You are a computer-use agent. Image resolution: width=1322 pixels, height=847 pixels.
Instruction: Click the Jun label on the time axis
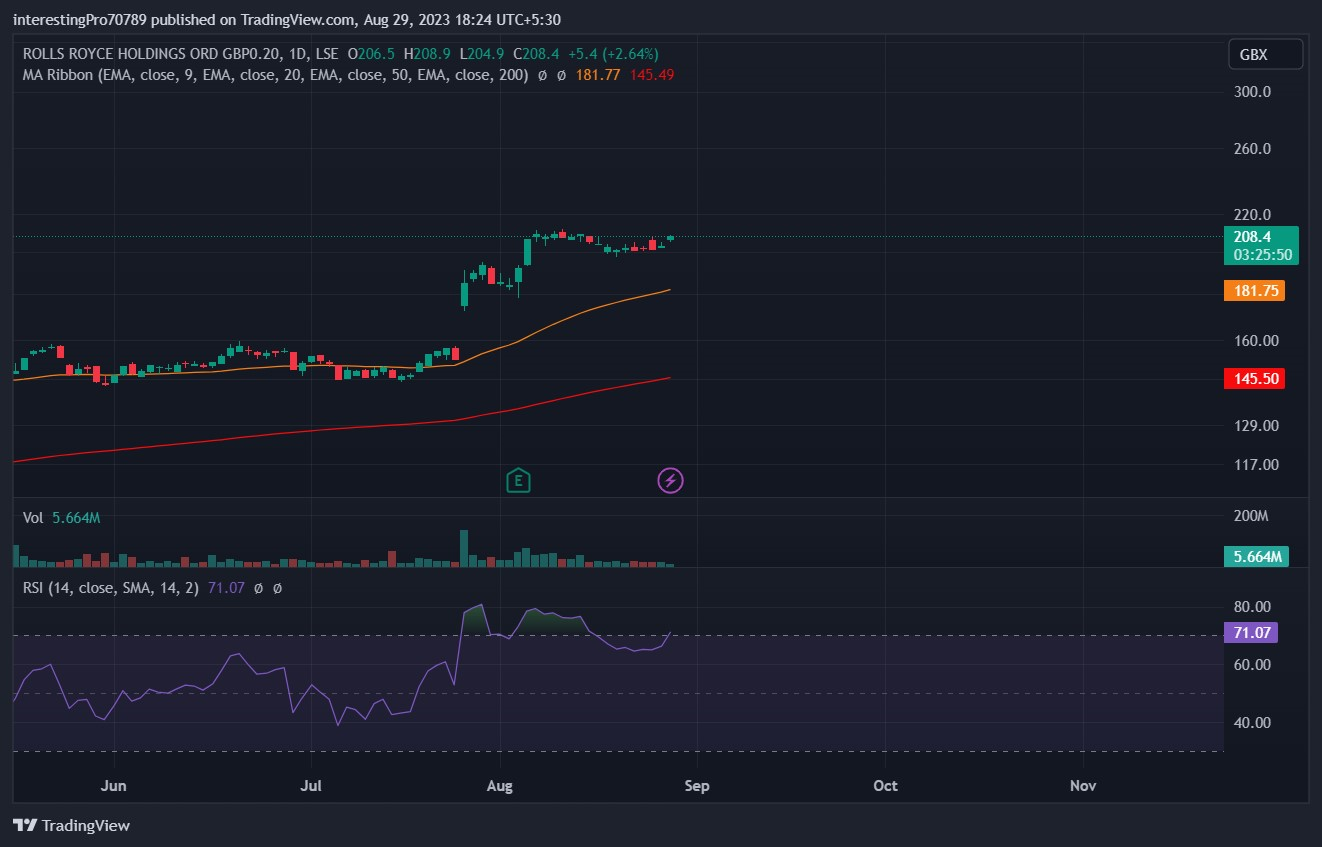[114, 786]
